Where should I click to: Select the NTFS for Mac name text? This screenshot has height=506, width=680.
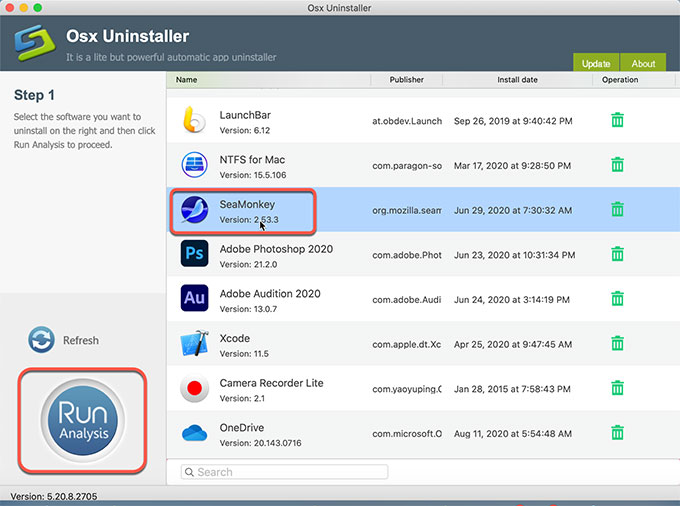pyautogui.click(x=252, y=160)
